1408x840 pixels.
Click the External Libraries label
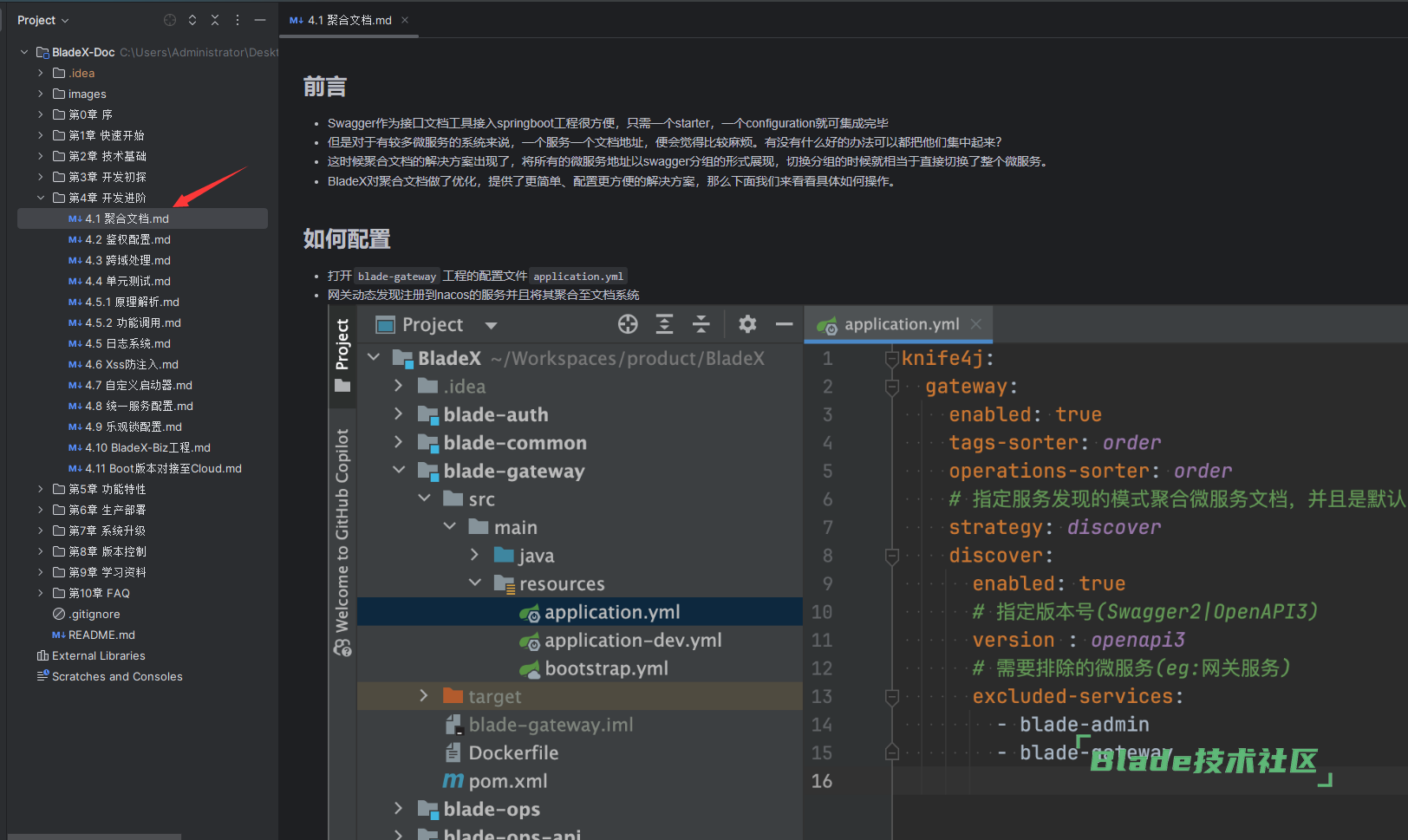tap(99, 655)
